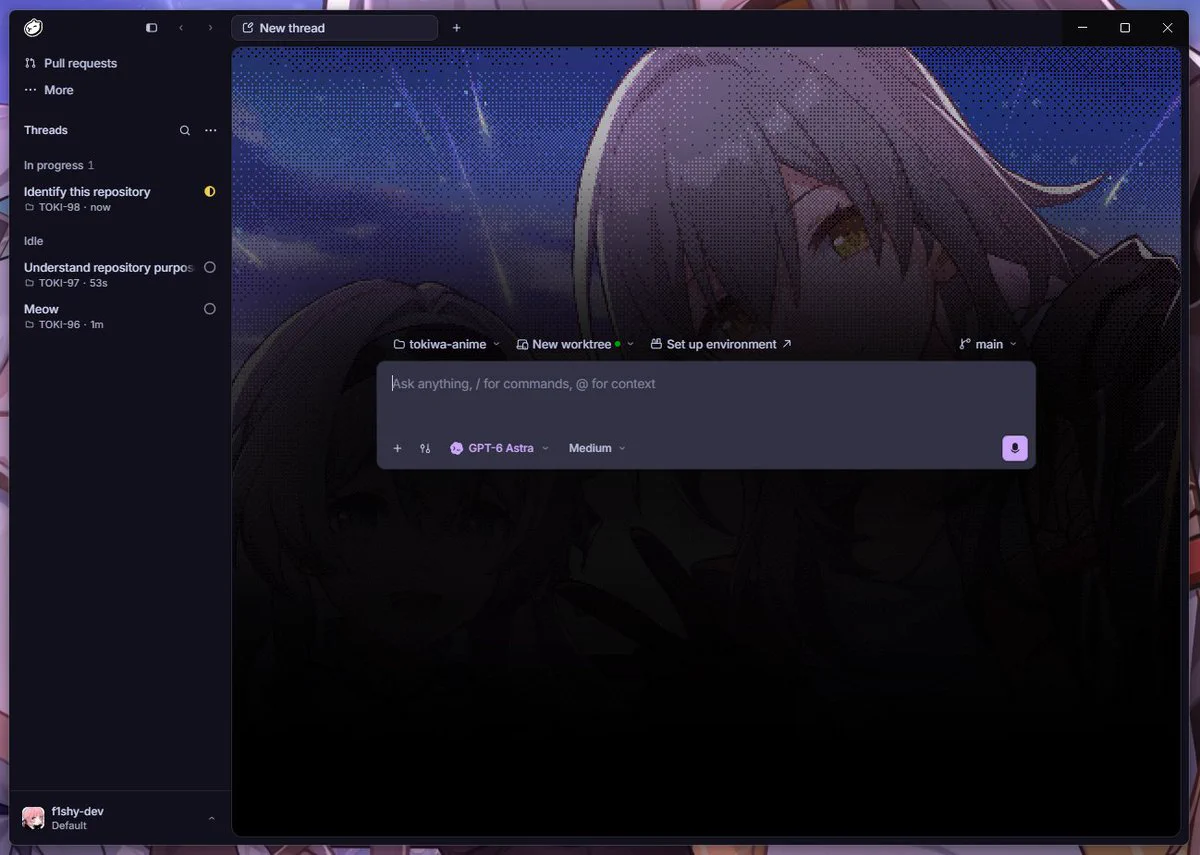Screen dimensions: 1200x855
Task: Open the Identify this repository thread
Action: (x=120, y=199)
